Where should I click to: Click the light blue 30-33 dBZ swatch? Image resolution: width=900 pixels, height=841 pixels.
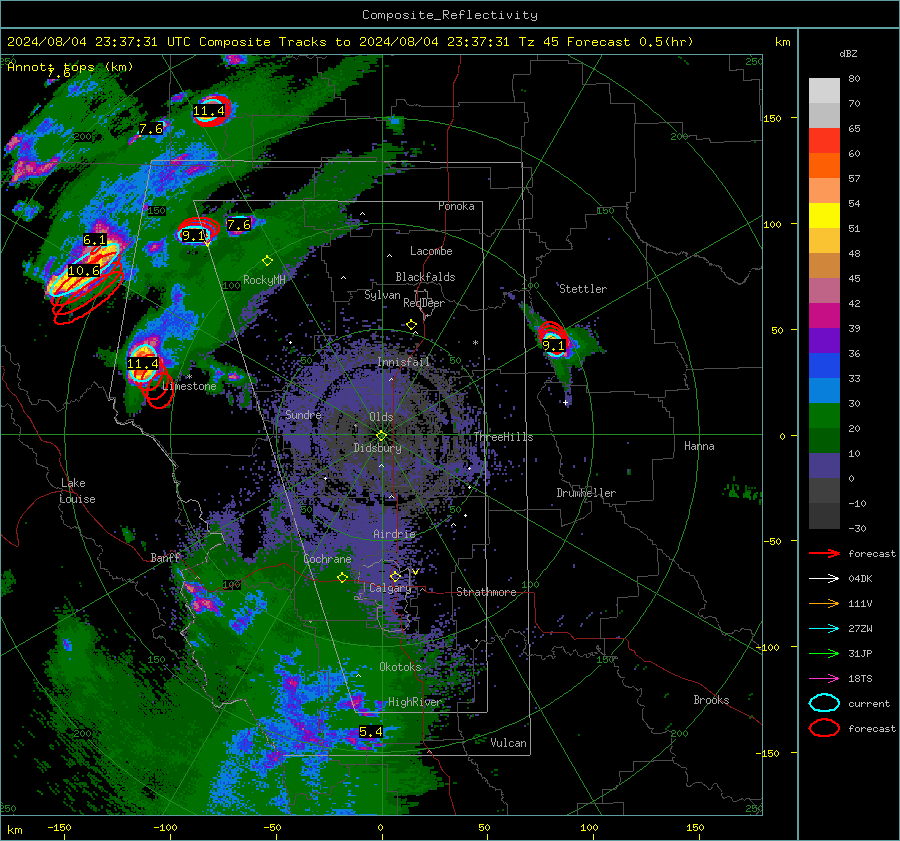pos(824,390)
